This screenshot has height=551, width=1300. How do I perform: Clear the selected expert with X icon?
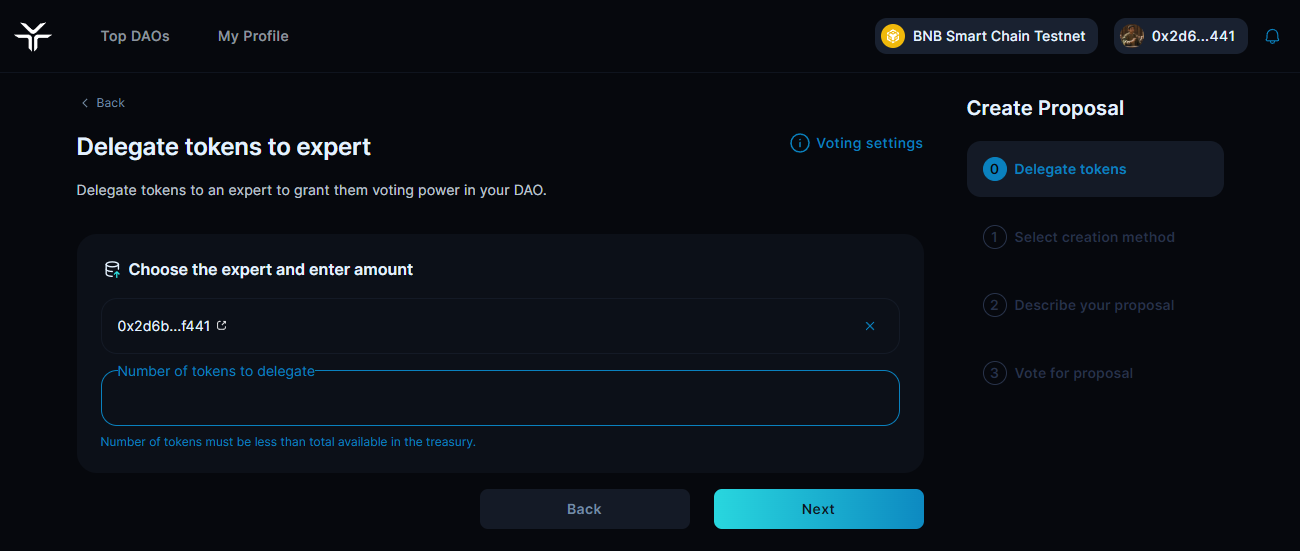pyautogui.click(x=869, y=326)
